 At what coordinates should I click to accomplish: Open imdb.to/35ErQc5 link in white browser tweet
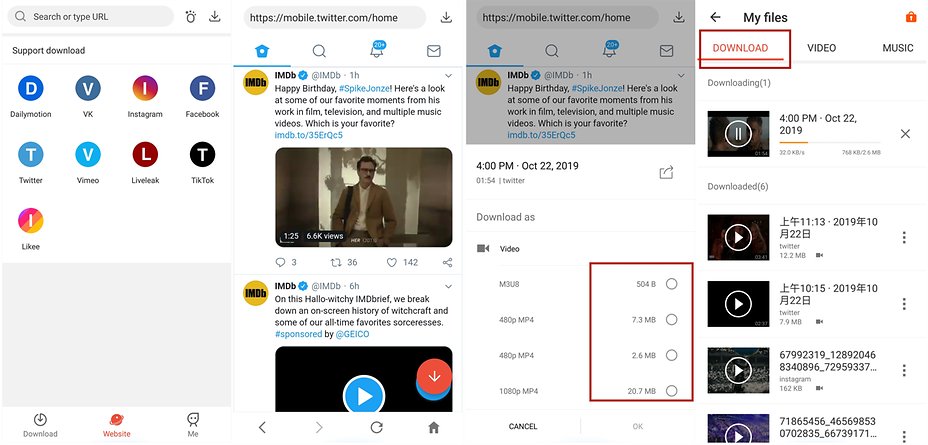[x=308, y=135]
